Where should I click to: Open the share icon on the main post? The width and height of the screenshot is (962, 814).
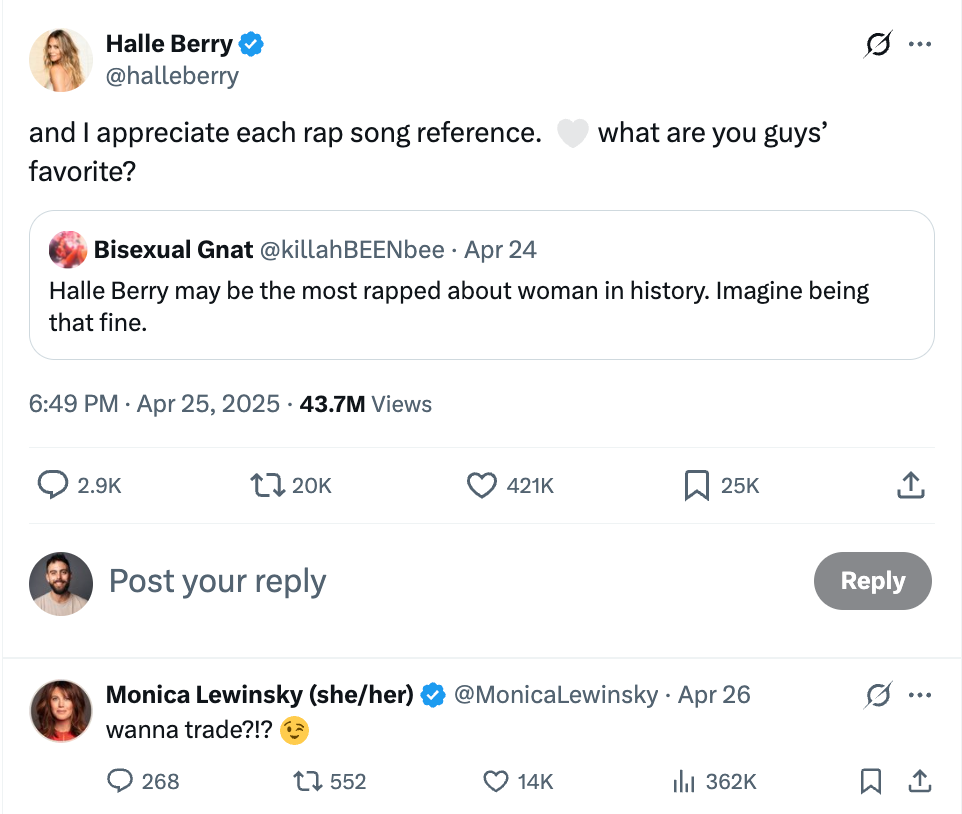pos(910,484)
